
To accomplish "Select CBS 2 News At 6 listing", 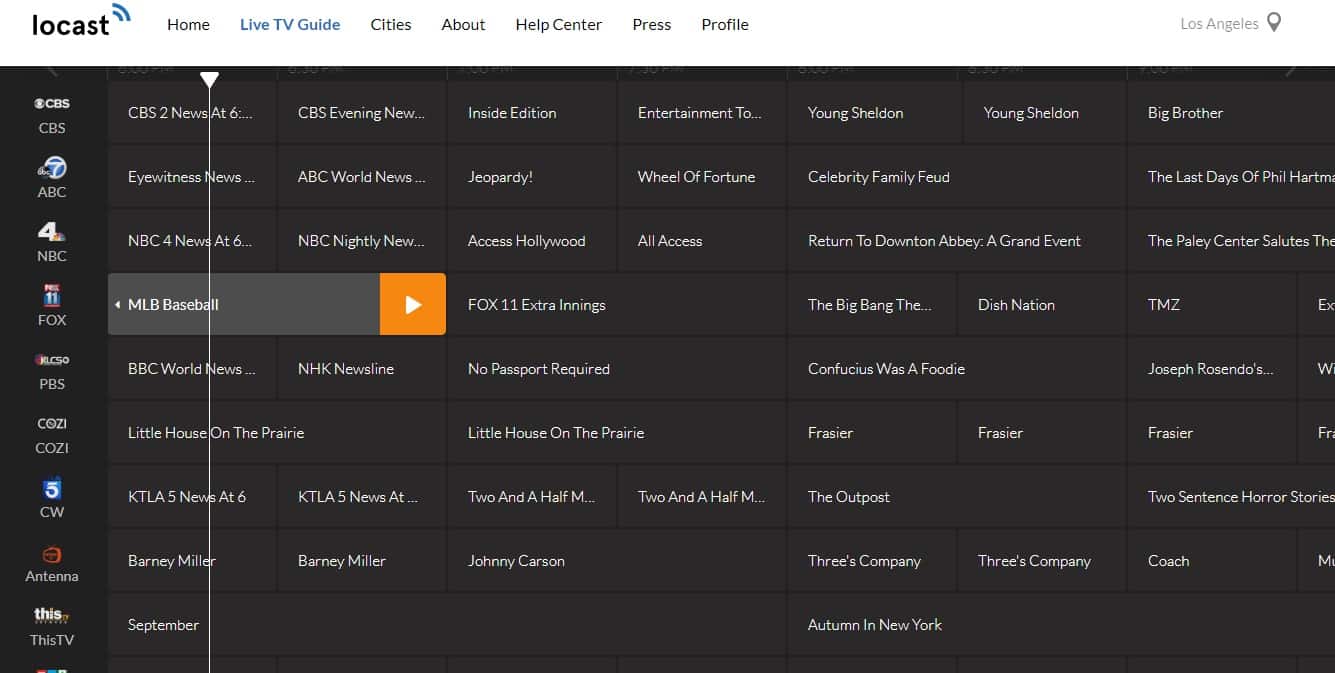I will pyautogui.click(x=192, y=113).
